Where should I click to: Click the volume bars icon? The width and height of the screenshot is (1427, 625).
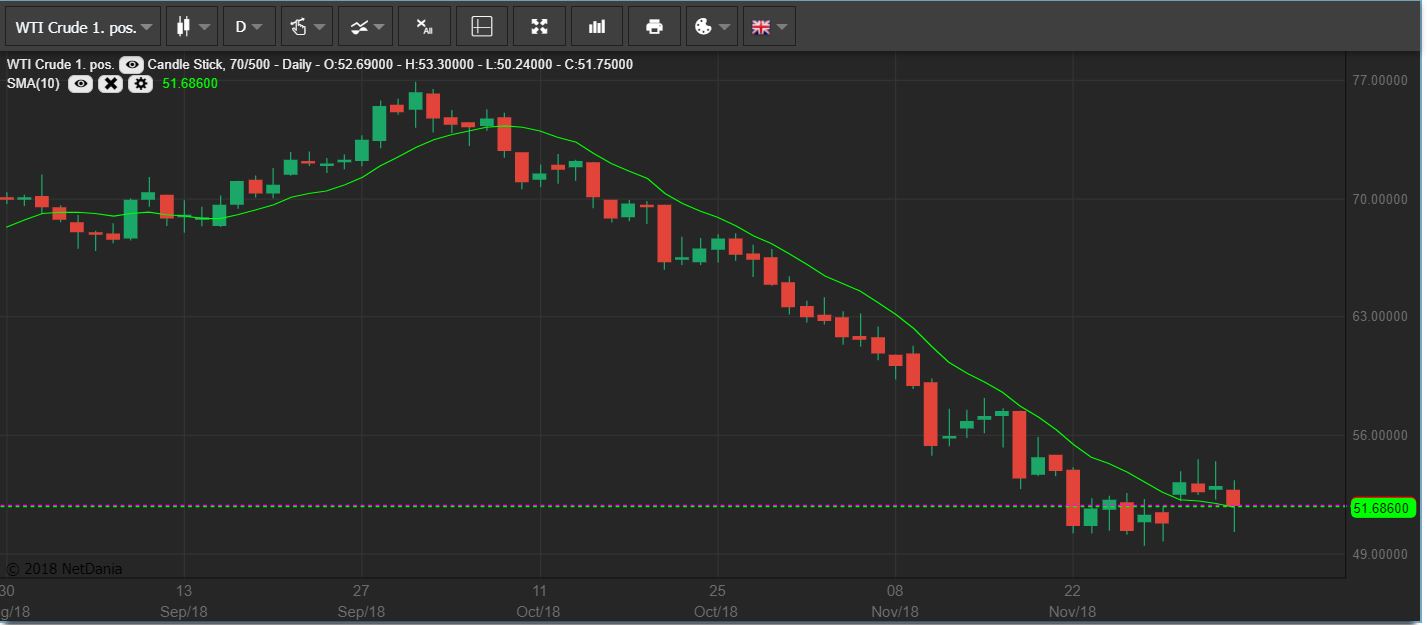pos(597,27)
